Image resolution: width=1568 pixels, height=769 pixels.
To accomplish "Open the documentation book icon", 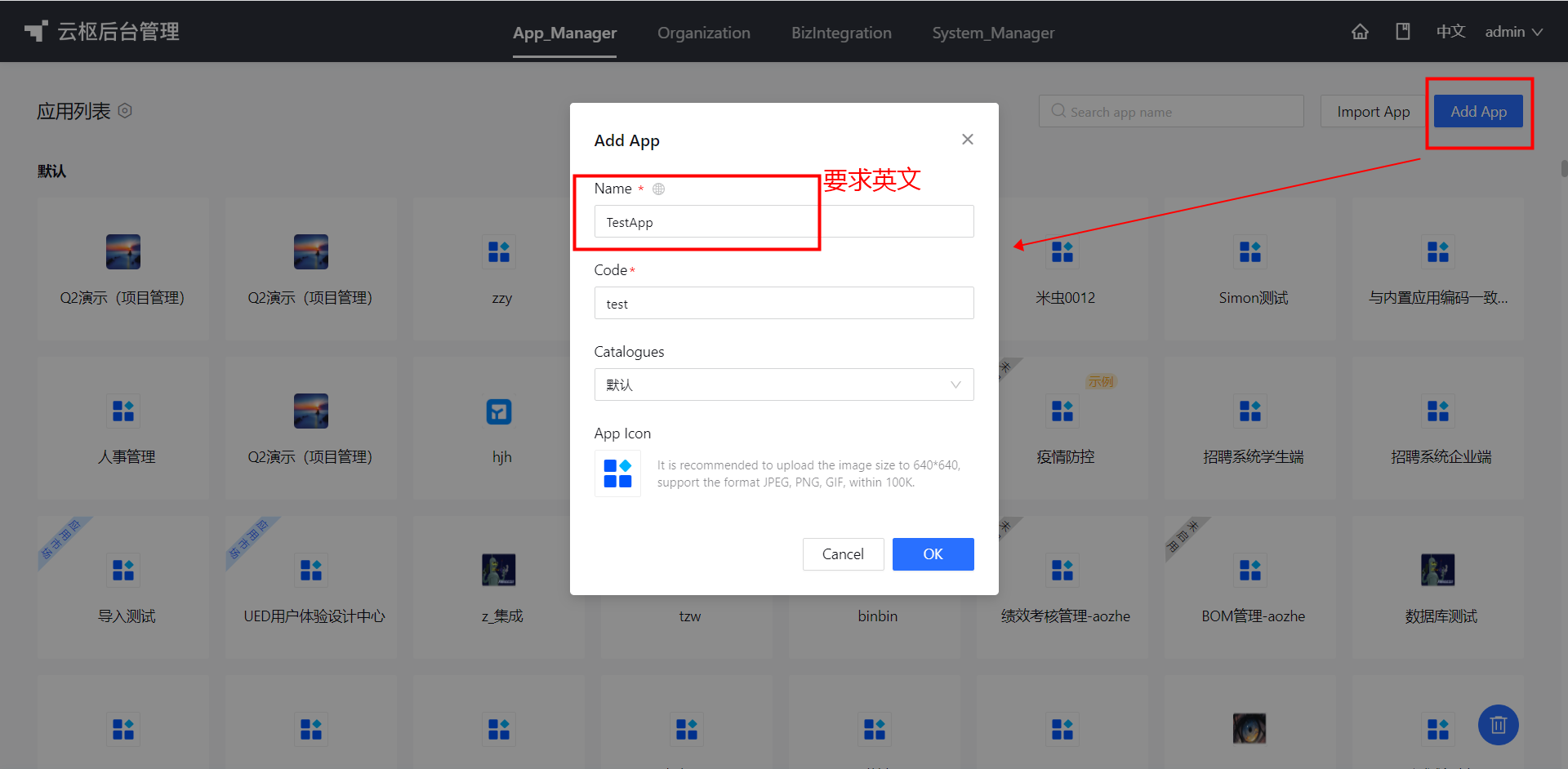I will coord(1403,32).
